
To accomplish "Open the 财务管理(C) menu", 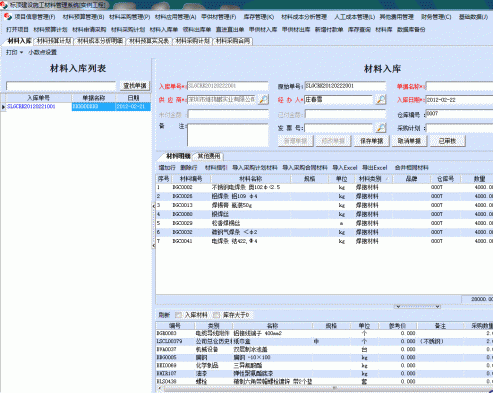I will tap(436, 17).
